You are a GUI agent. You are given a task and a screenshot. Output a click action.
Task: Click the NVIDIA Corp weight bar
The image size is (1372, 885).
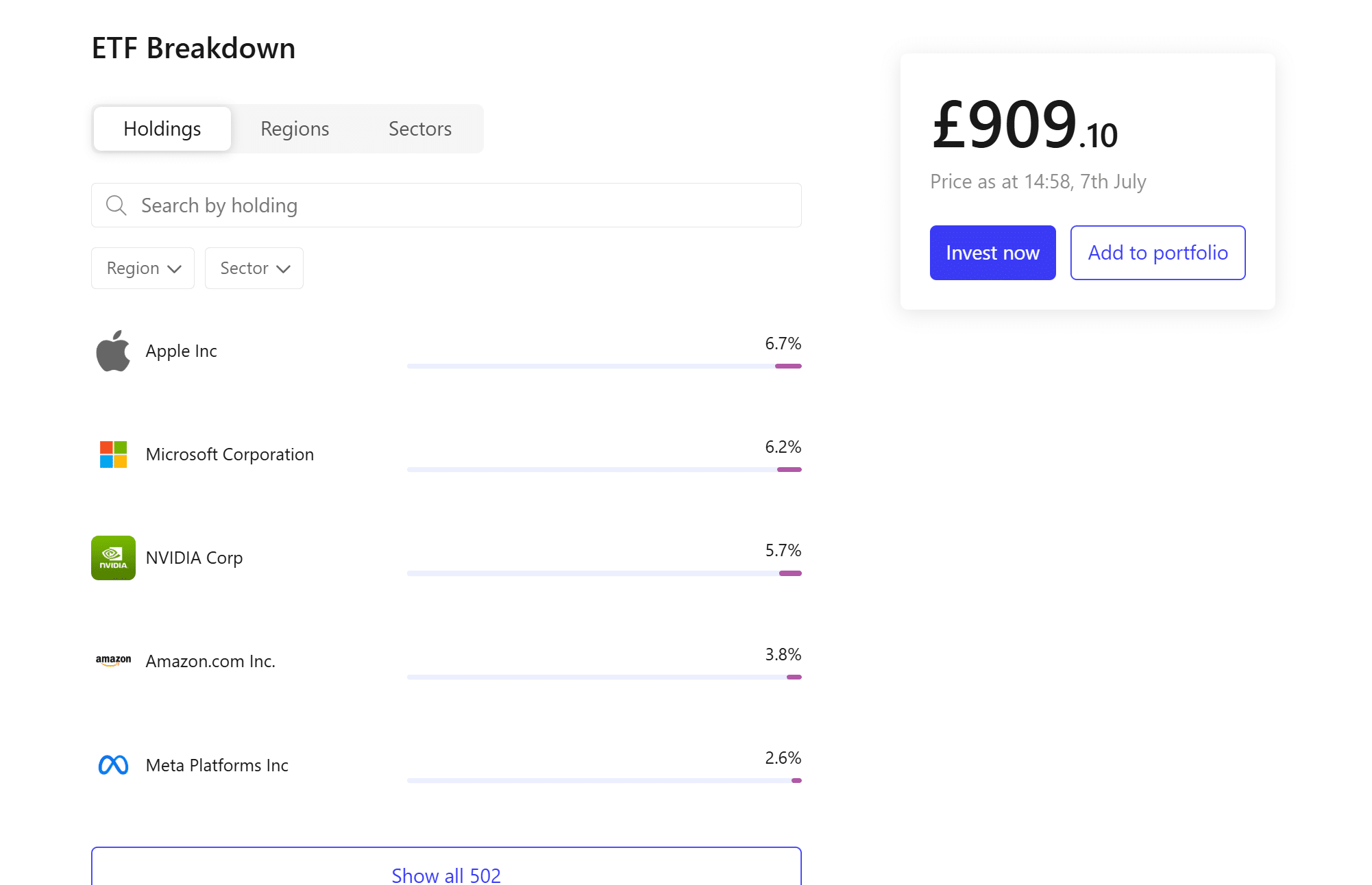604,573
